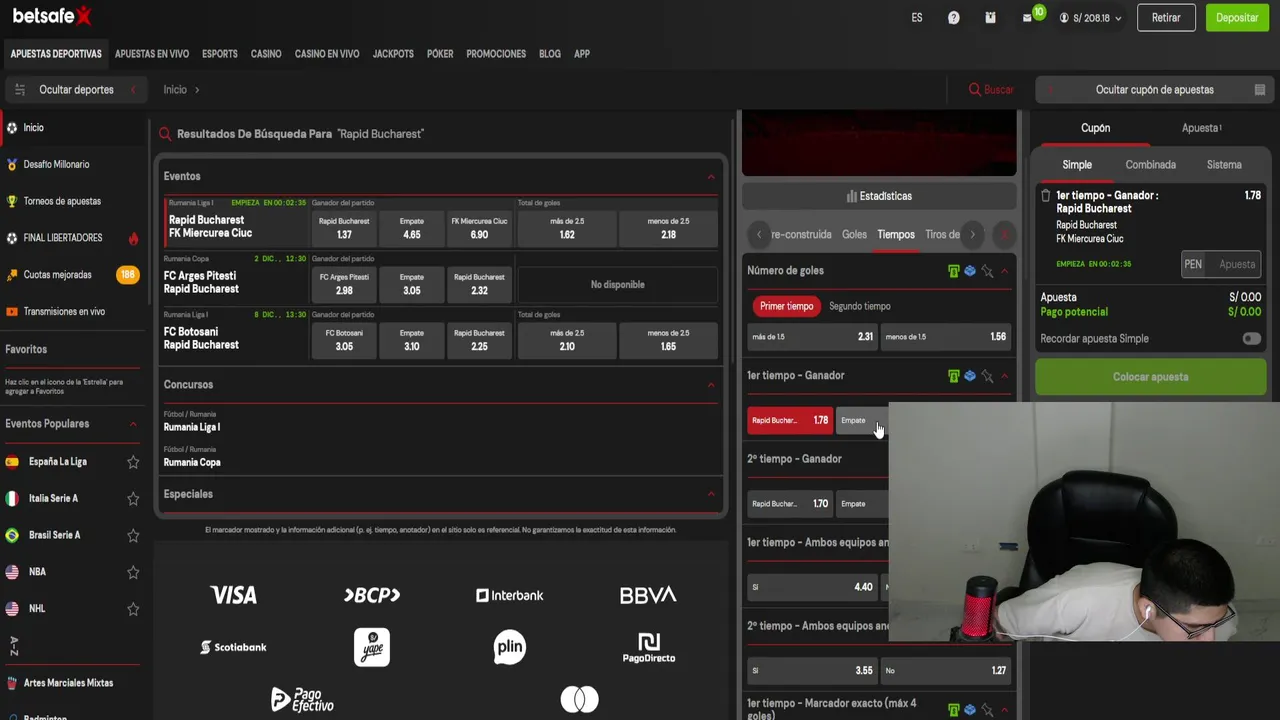The width and height of the screenshot is (1280, 720).
Task: Remove selection with the trash icon
Action: 1045,196
